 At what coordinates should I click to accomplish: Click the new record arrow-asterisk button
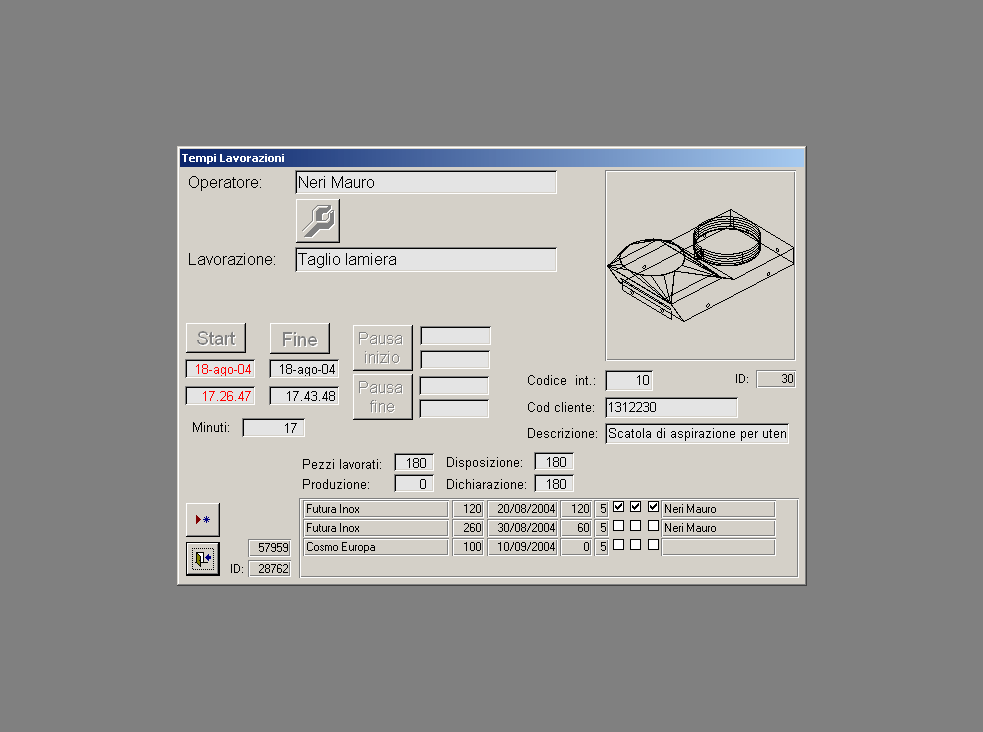pyautogui.click(x=202, y=520)
